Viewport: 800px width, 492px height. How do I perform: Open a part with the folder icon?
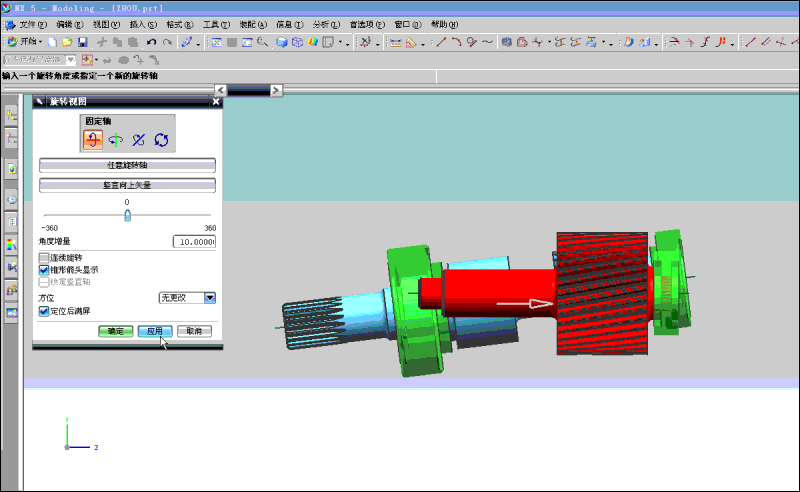[x=67, y=42]
